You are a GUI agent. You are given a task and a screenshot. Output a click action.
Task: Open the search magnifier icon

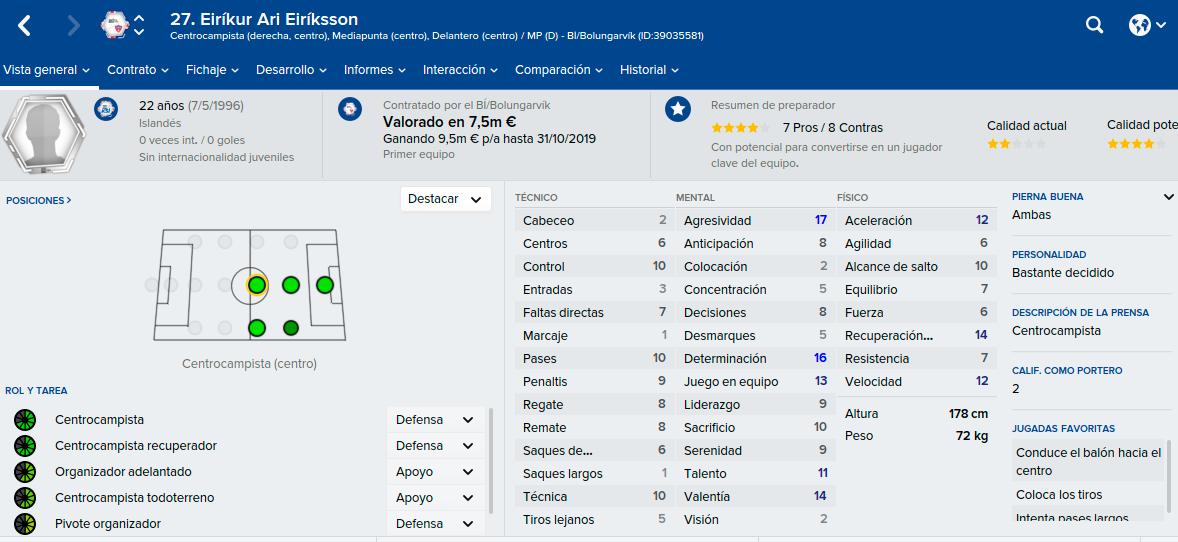click(x=1095, y=25)
